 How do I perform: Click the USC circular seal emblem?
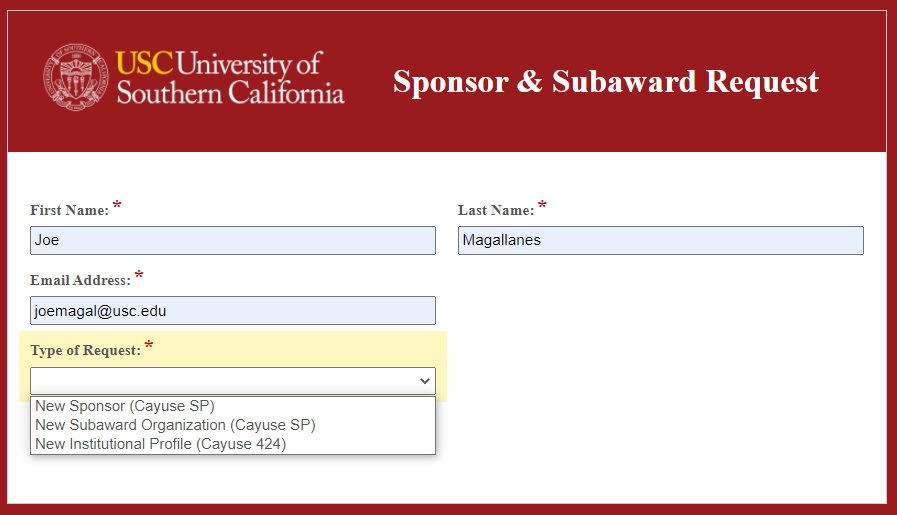click(x=76, y=77)
